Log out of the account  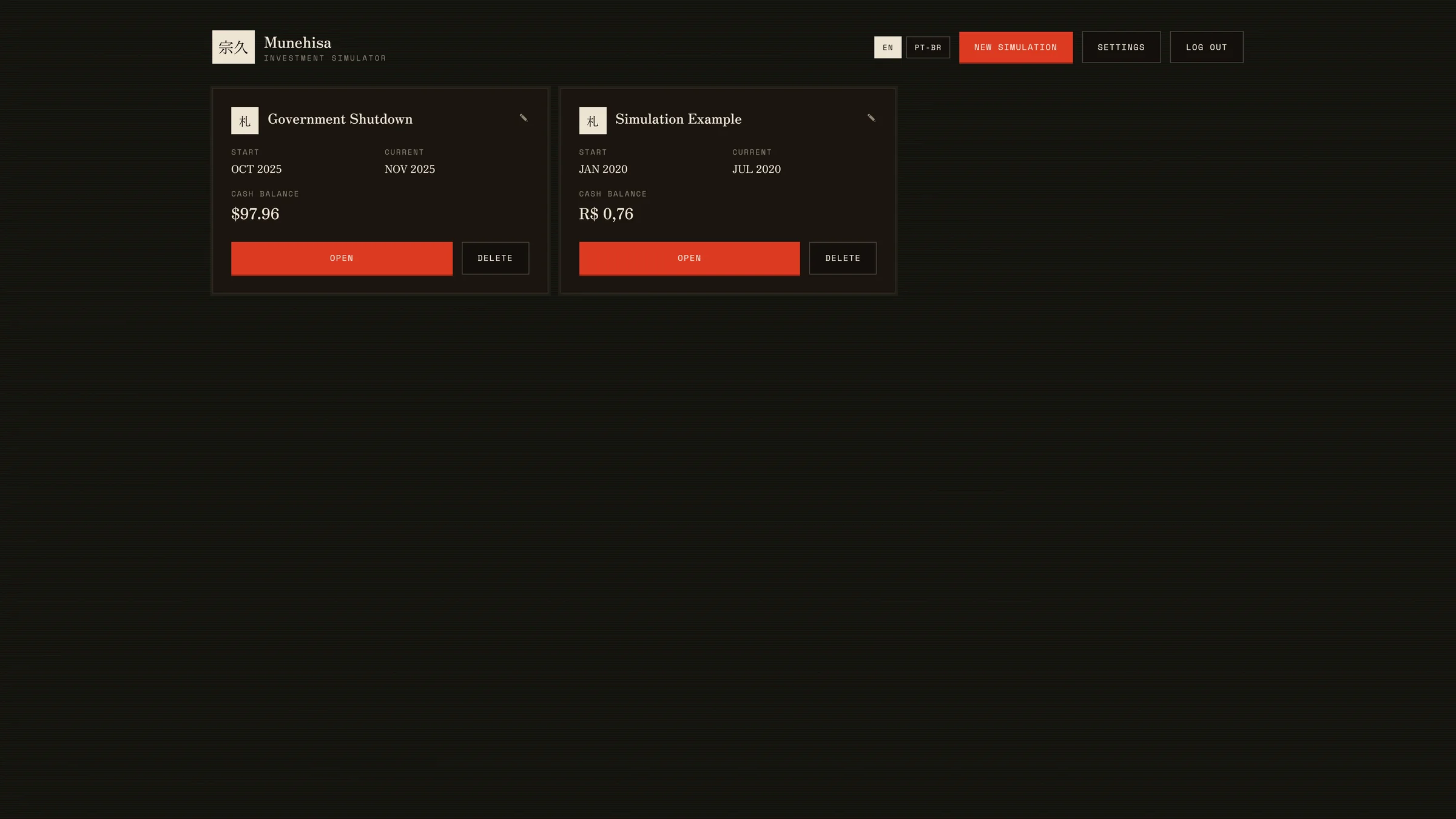1206,47
